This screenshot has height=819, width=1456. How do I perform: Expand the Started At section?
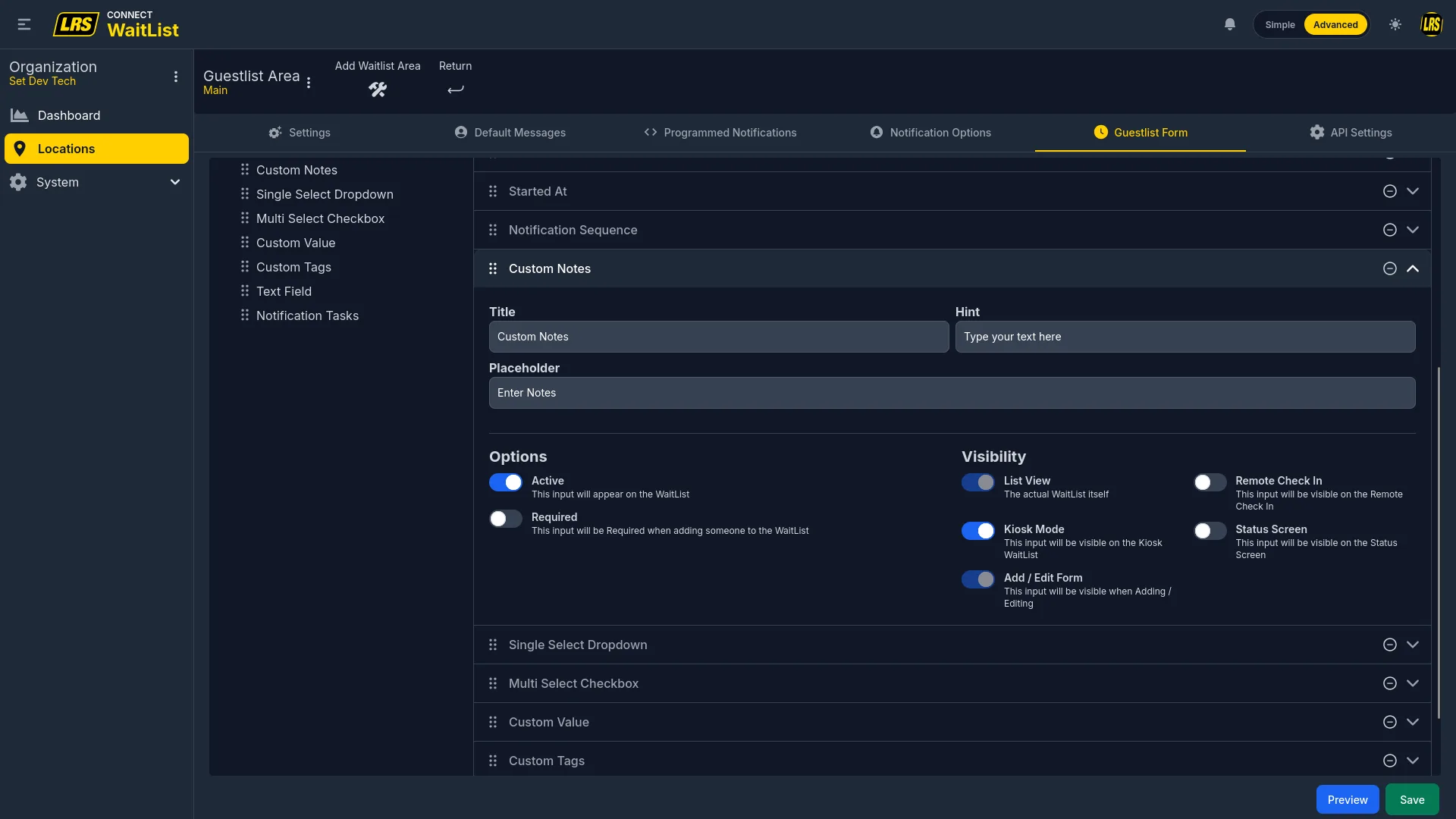click(x=1413, y=191)
